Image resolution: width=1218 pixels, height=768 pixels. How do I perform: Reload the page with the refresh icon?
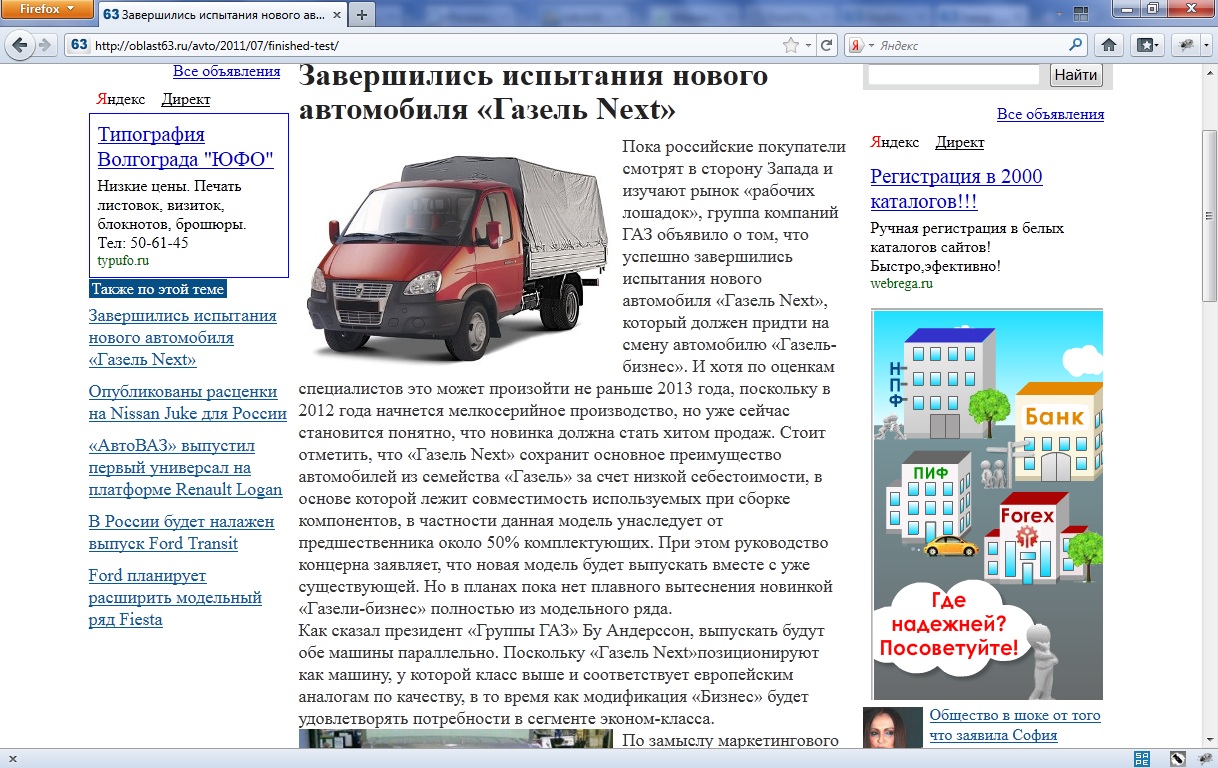826,45
